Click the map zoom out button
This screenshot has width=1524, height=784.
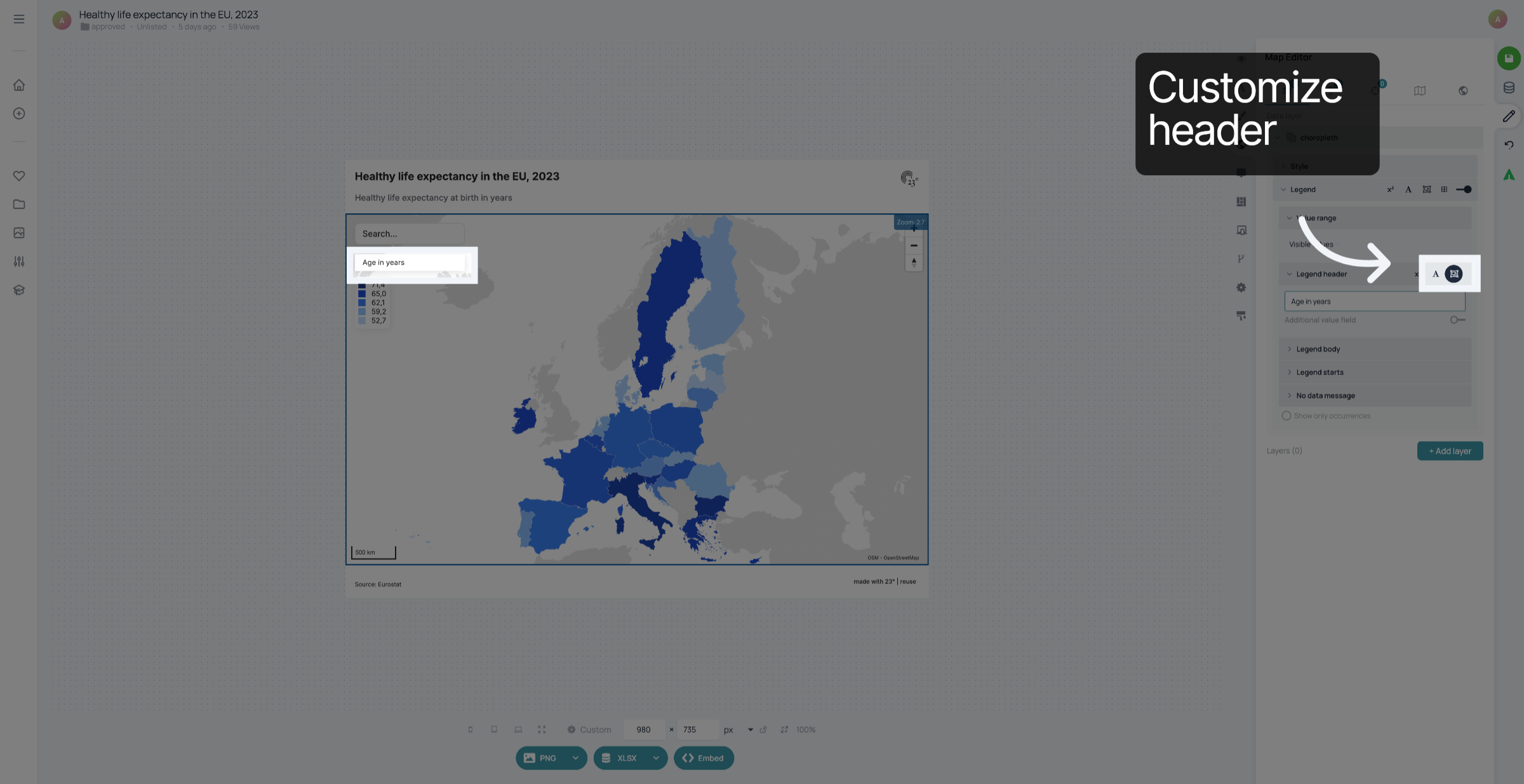click(x=914, y=246)
